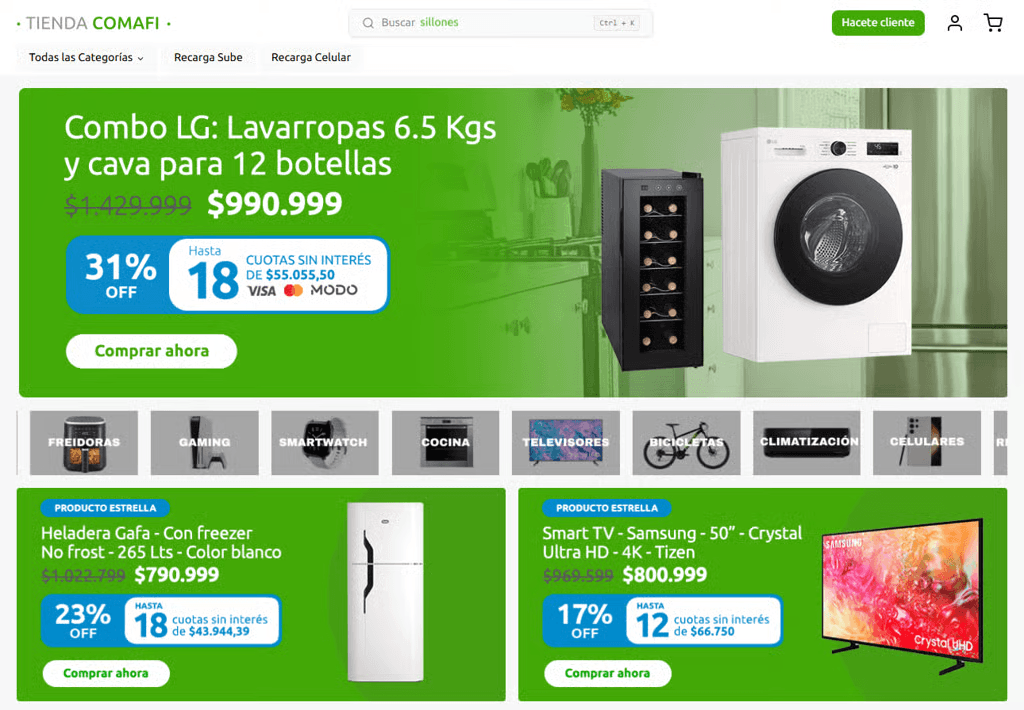Open the Celulares category tile
The image size is (1024, 710).
point(927,442)
